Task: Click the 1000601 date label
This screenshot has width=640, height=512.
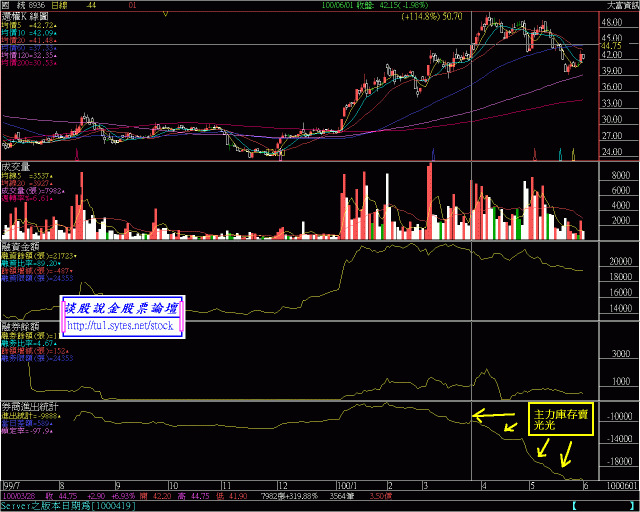Action: pyautogui.click(x=622, y=485)
